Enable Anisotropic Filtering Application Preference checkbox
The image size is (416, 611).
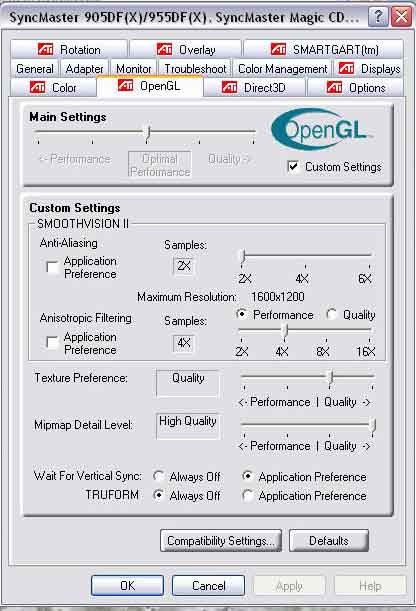[52, 343]
